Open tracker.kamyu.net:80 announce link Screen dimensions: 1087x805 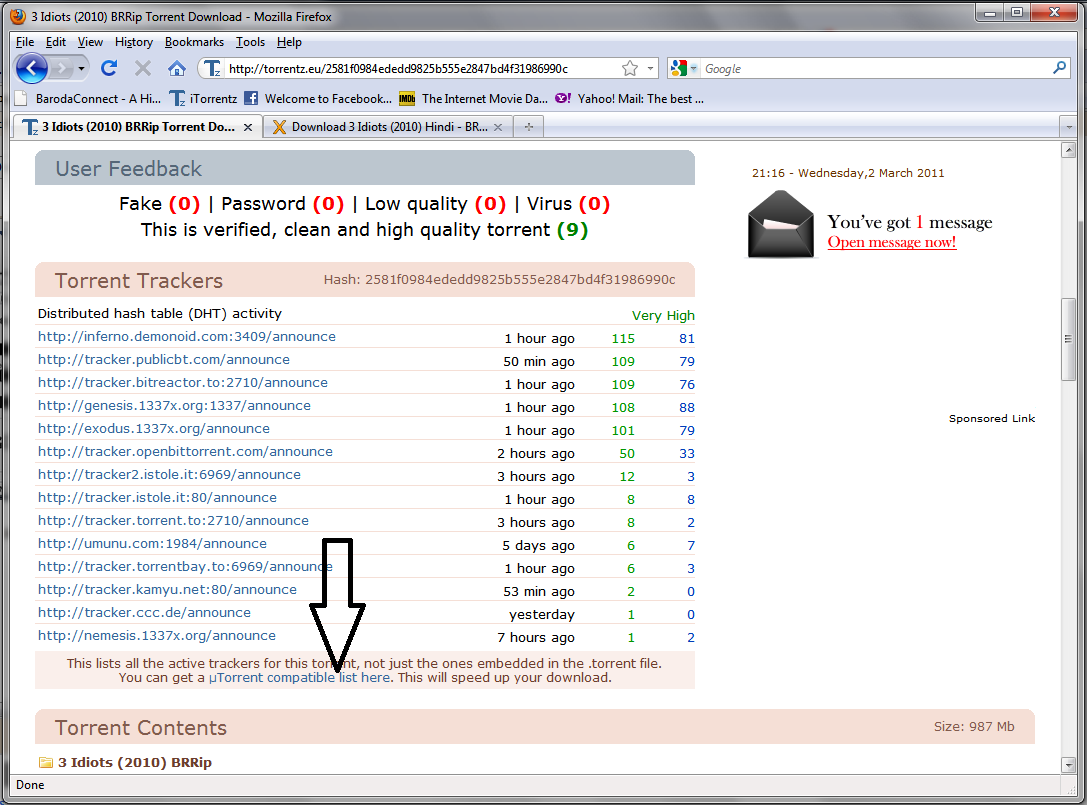point(167,589)
